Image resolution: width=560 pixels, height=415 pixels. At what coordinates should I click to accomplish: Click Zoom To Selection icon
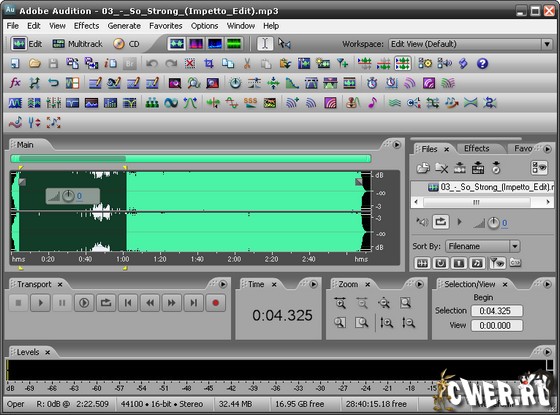[406, 303]
